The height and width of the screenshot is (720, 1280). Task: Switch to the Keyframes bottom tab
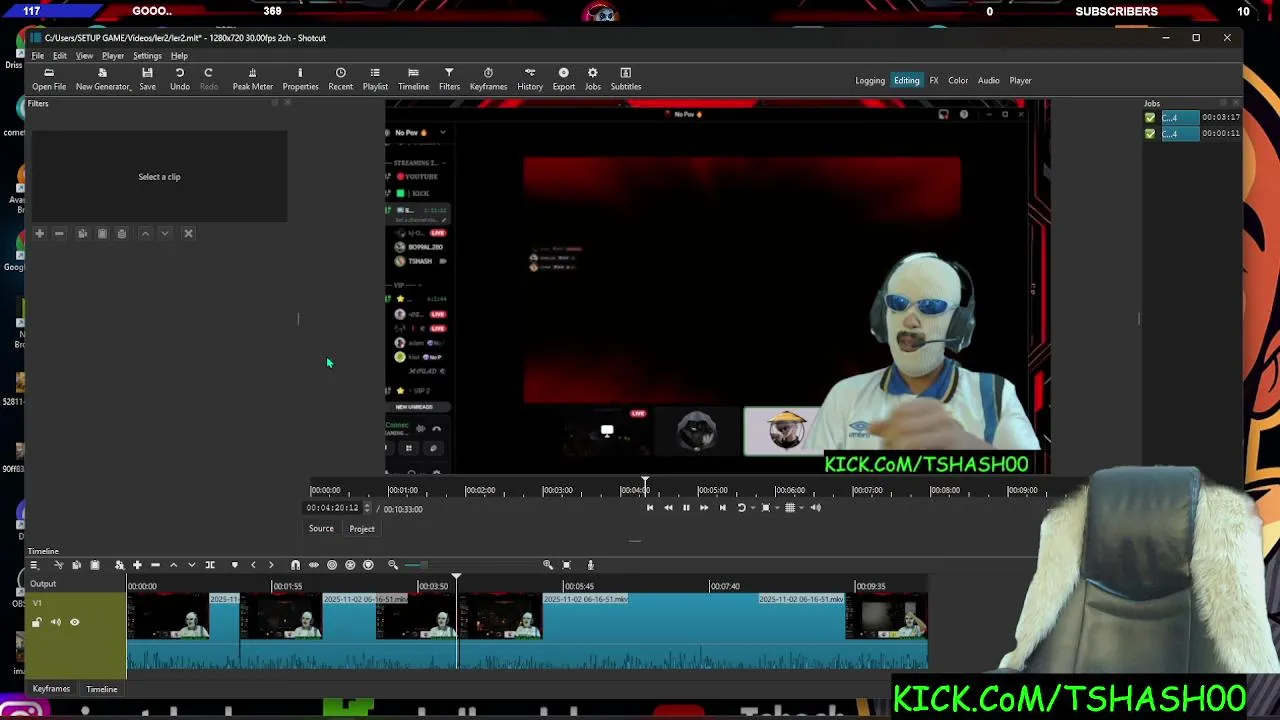coord(51,689)
